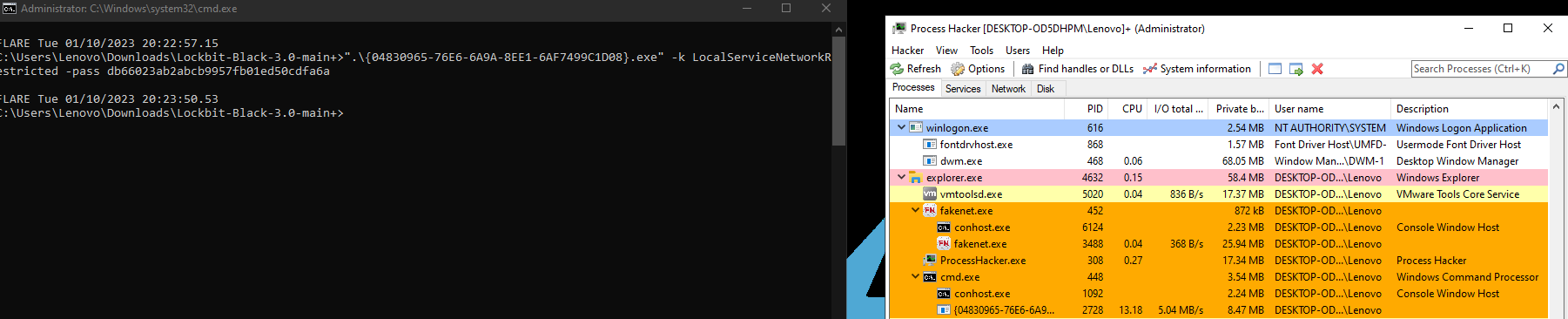Click the conhost.exe PID 1092 icon

(x=944, y=294)
